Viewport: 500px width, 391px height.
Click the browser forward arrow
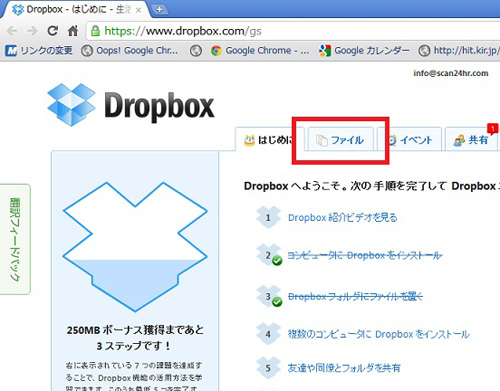tap(32, 31)
